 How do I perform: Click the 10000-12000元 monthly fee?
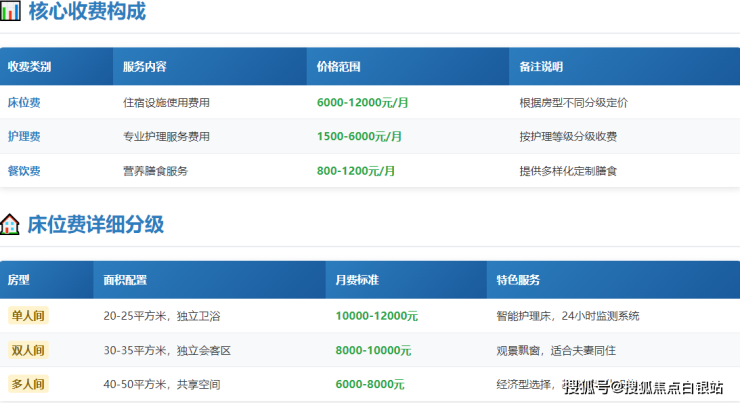click(377, 316)
